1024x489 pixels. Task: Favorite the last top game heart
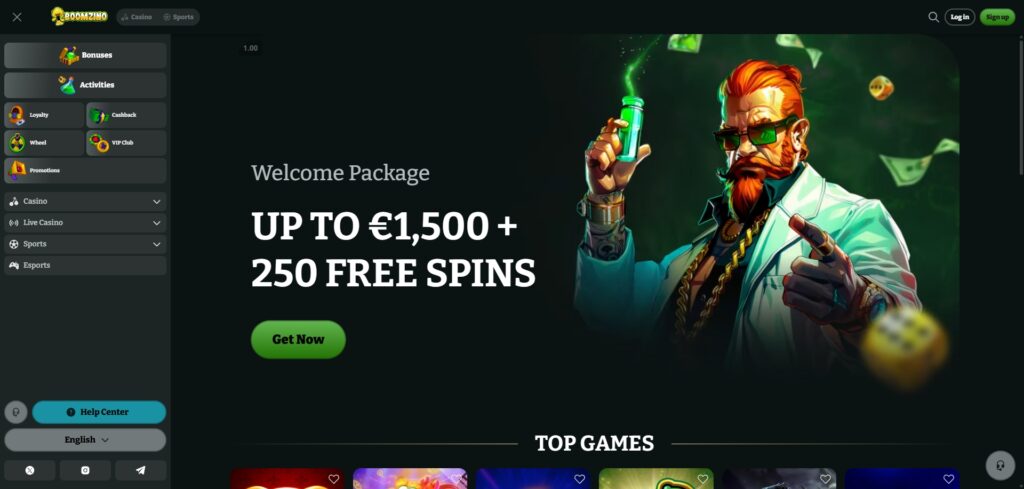pyautogui.click(x=948, y=479)
